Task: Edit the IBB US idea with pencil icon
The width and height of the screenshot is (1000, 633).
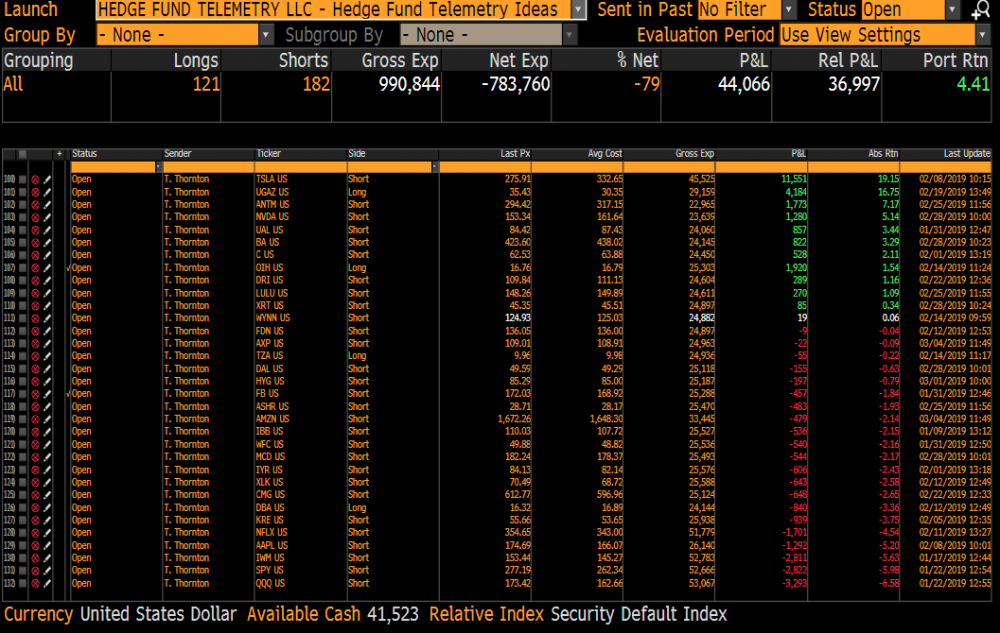Action: pos(47,432)
